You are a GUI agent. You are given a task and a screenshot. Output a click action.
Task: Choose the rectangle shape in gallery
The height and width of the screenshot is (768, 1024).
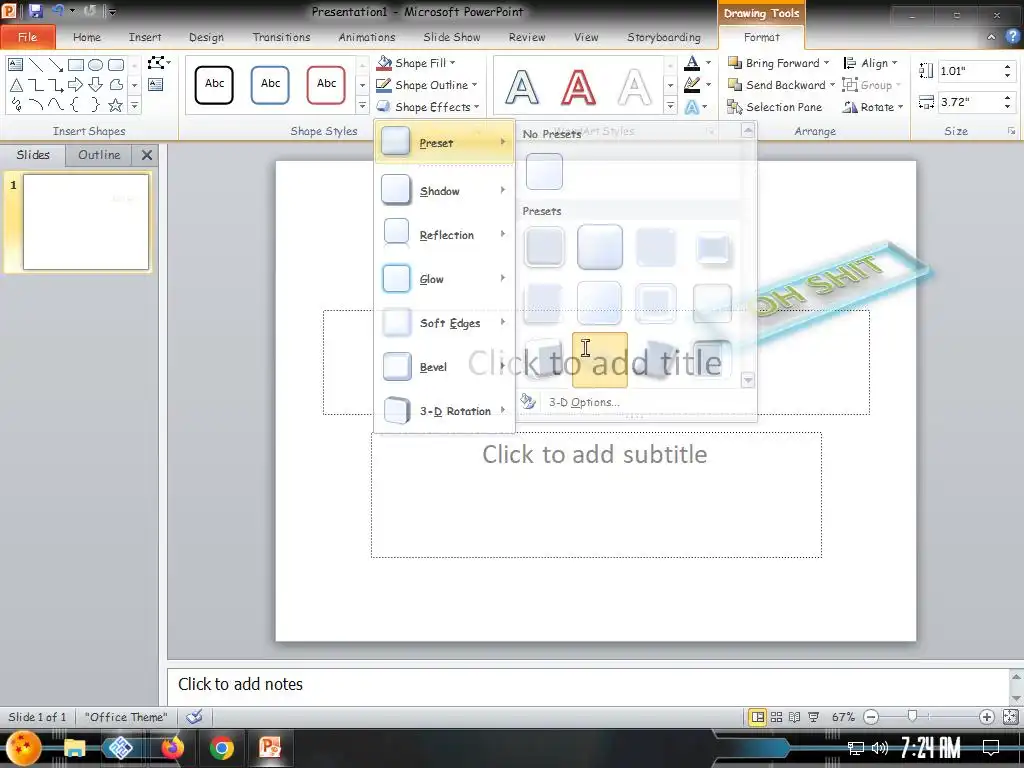[76, 65]
